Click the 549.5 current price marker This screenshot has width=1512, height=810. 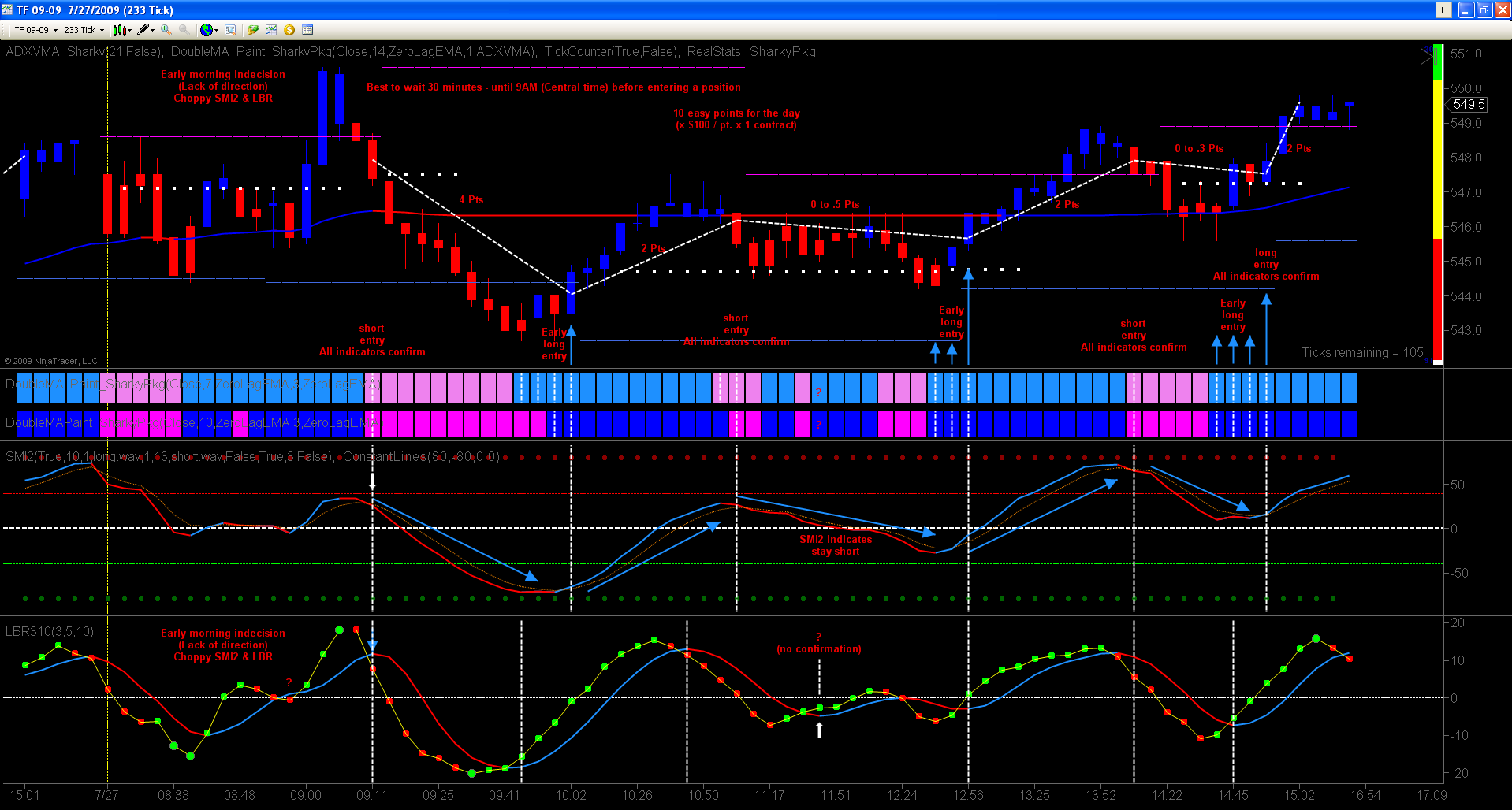coord(1468,104)
